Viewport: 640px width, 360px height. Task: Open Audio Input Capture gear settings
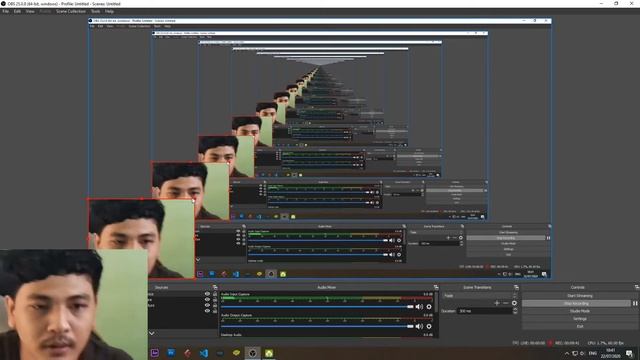click(429, 307)
